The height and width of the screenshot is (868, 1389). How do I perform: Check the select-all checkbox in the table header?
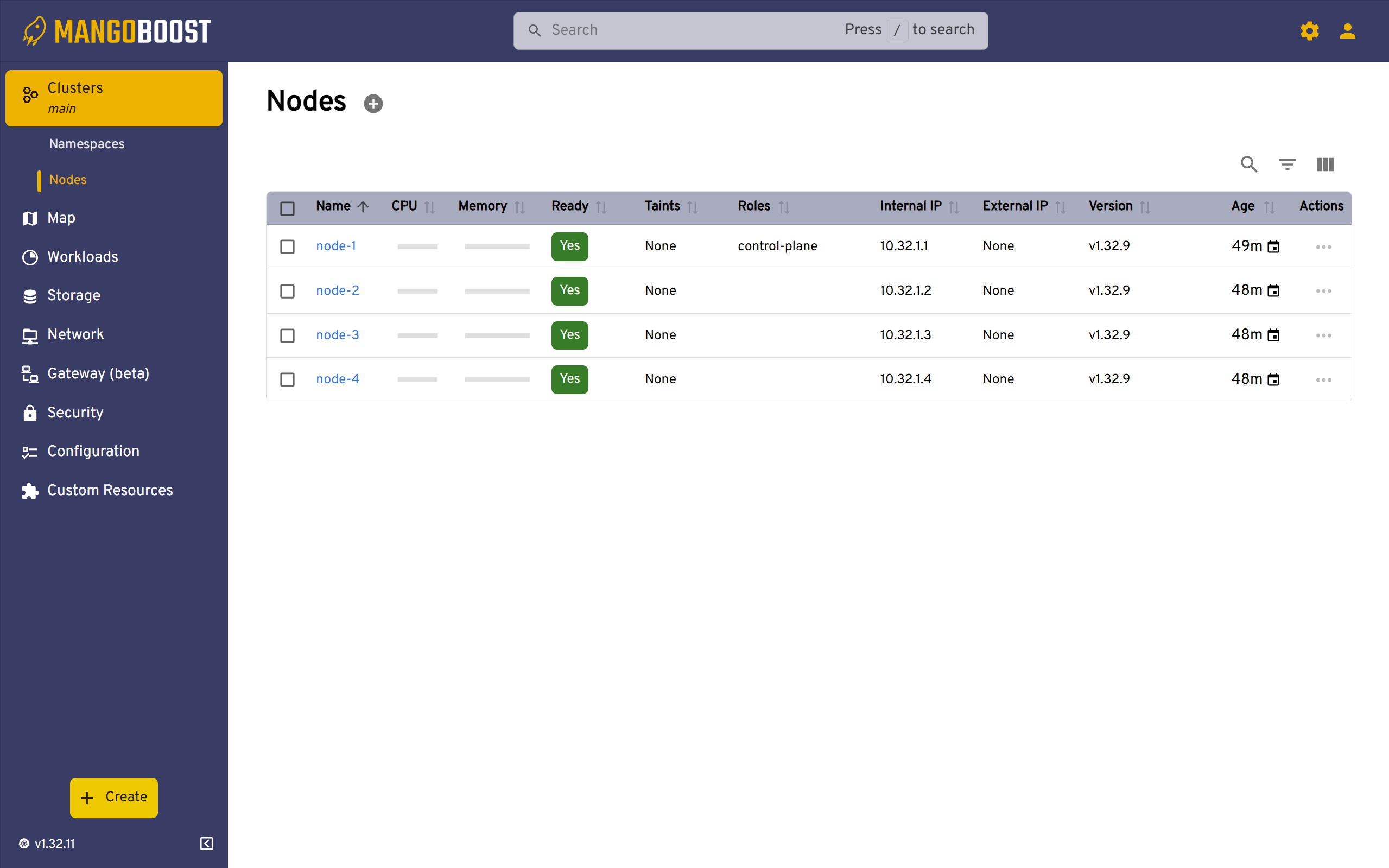pos(287,208)
